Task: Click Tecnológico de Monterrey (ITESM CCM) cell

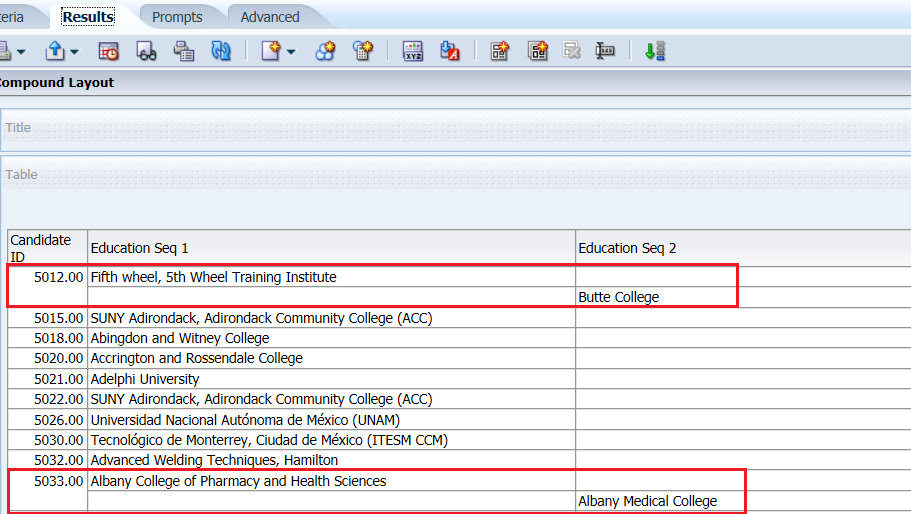Action: point(331,440)
